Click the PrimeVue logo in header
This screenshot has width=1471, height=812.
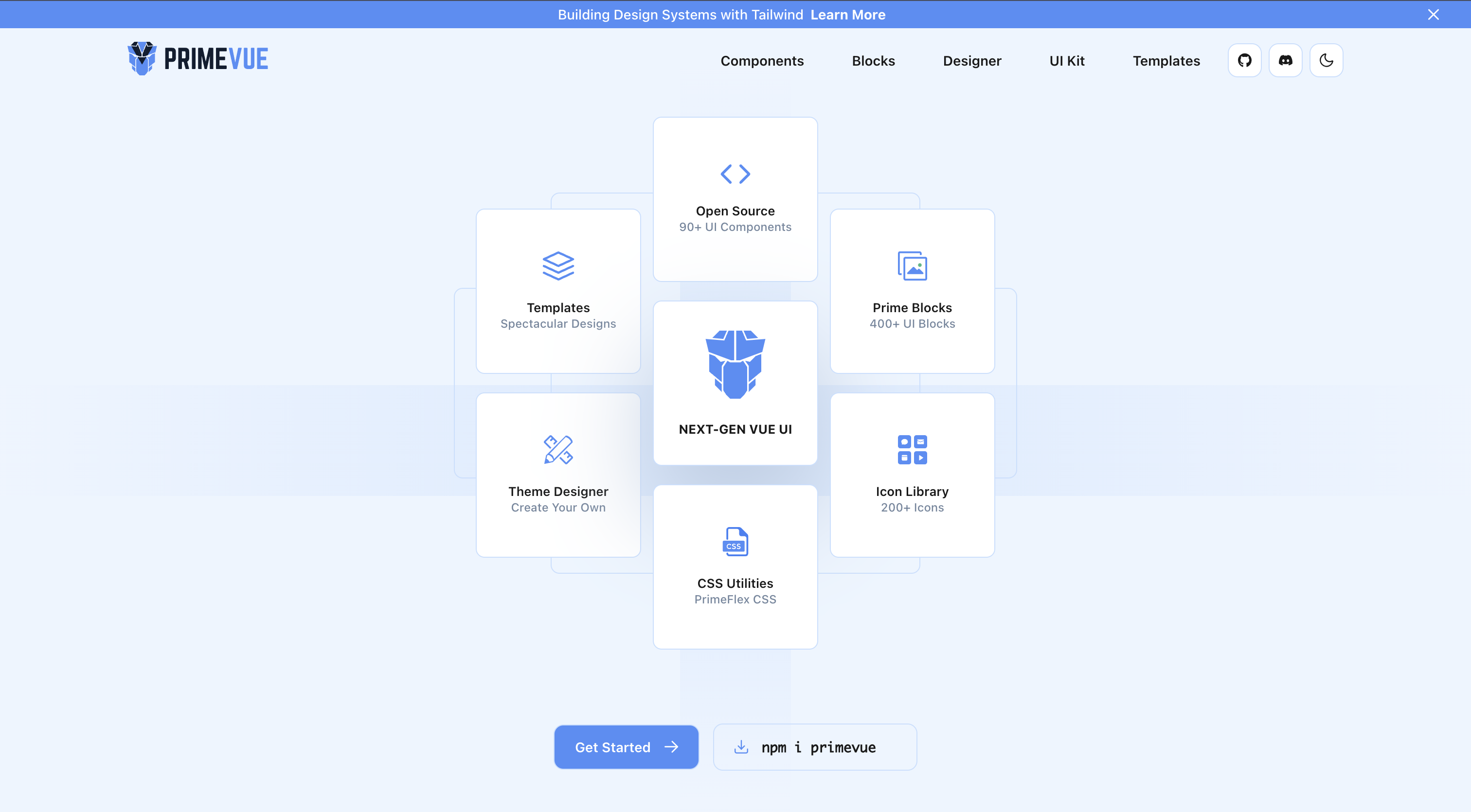coord(197,58)
